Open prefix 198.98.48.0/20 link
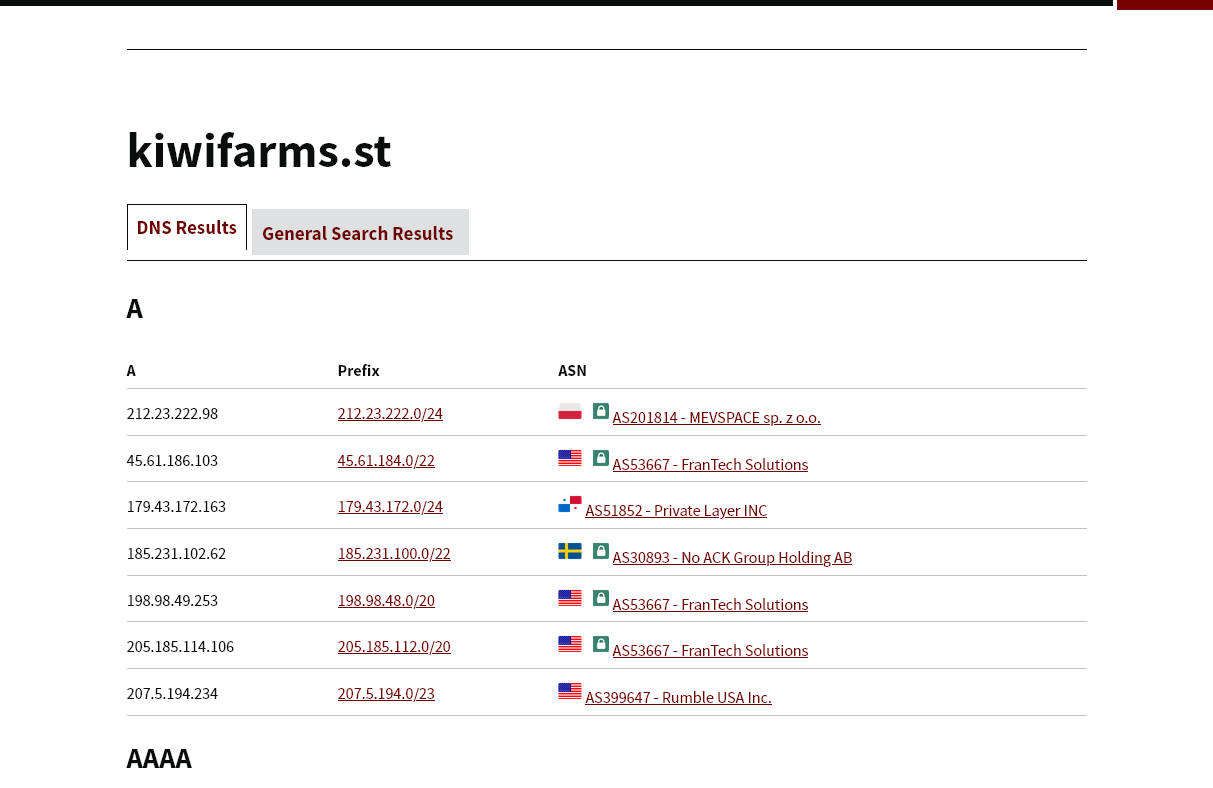The height and width of the screenshot is (788, 1213). coord(386,600)
